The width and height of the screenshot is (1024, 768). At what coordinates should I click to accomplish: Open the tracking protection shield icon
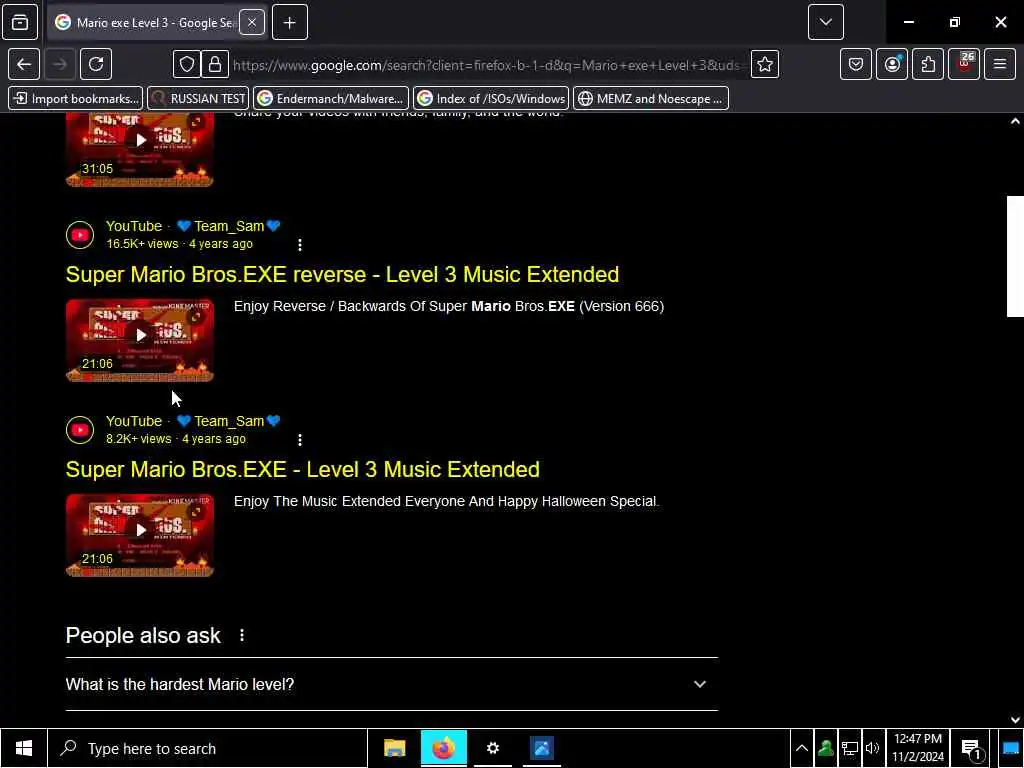pyautogui.click(x=187, y=64)
